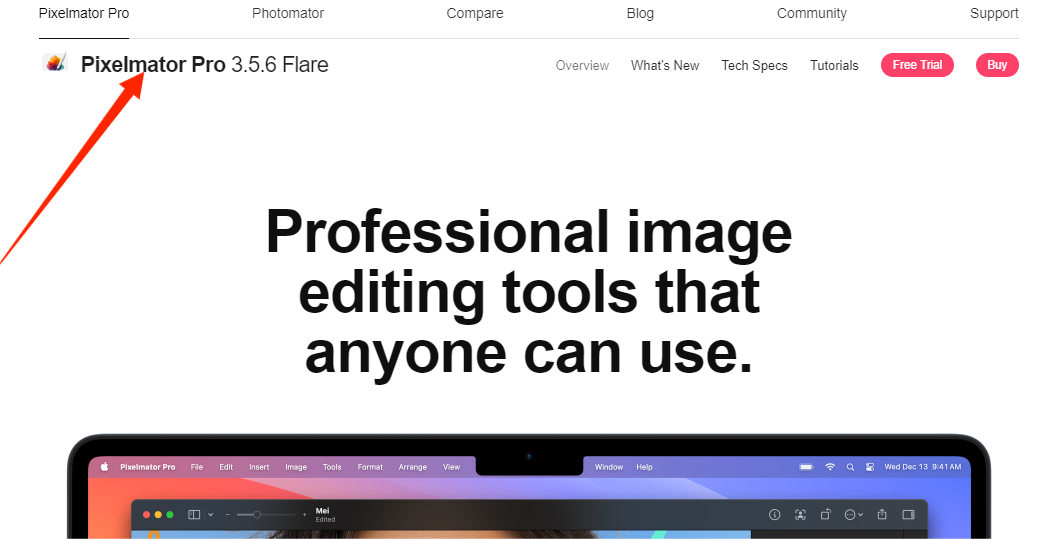Open the Tutorials page
Image resolution: width=1044 pixels, height=539 pixels.
pyautogui.click(x=834, y=65)
